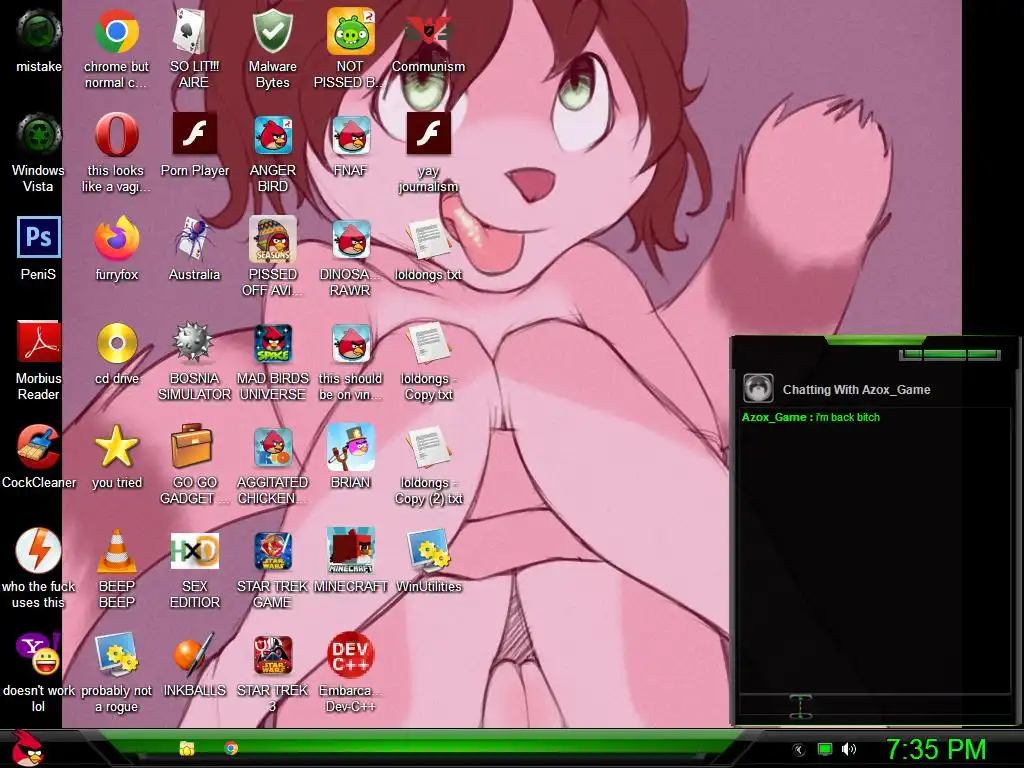Select the 'loldongs - Copy.txt' file

coord(428,342)
